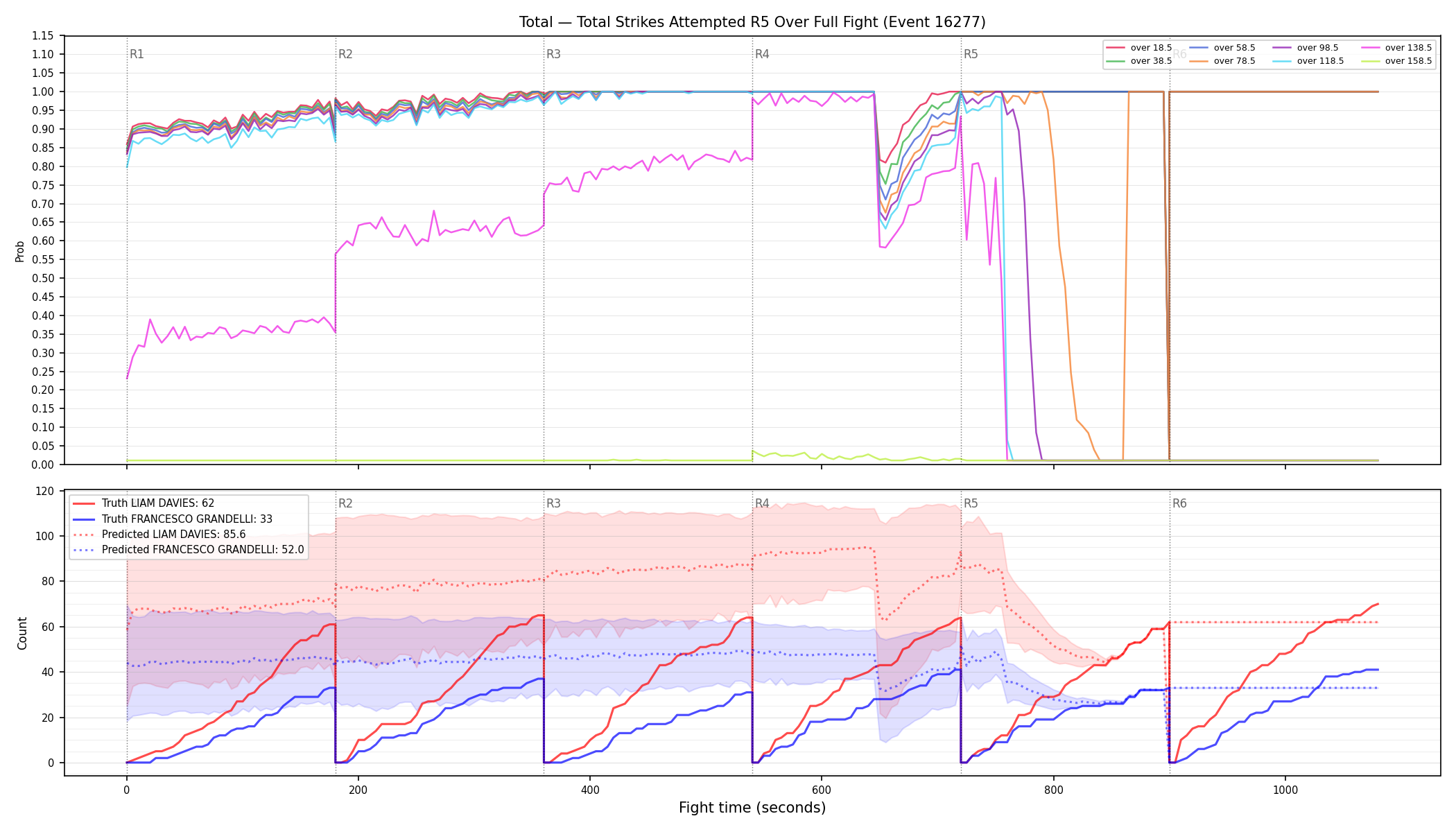Click the R4 round label in count chart
The height and width of the screenshot is (832, 1456).
(x=762, y=503)
